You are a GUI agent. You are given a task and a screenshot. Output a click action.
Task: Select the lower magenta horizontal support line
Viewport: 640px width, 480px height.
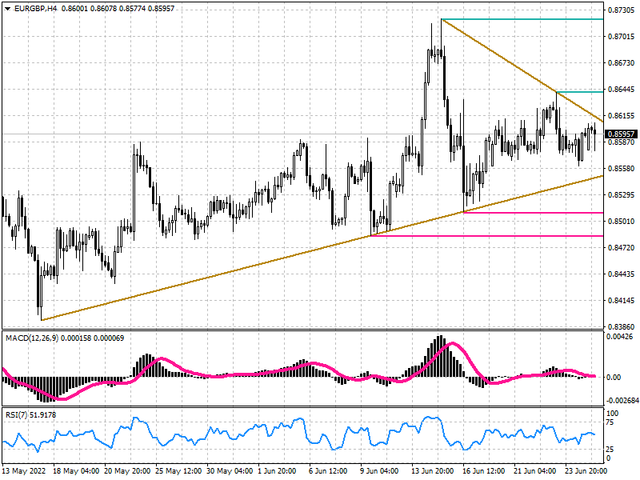[487, 236]
